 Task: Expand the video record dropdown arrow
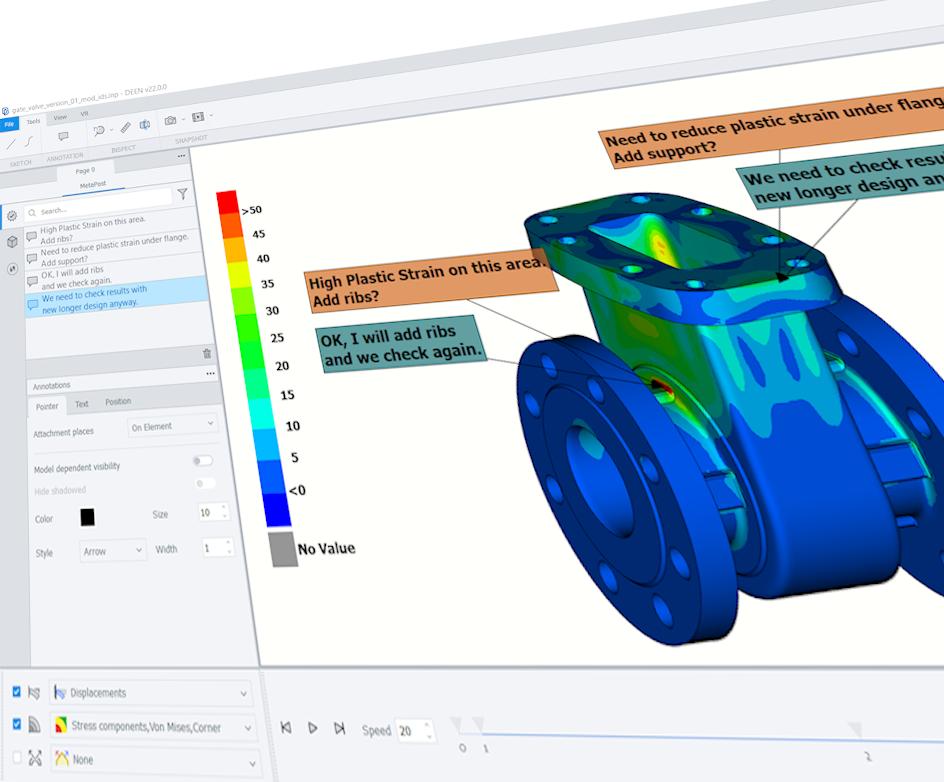211,115
